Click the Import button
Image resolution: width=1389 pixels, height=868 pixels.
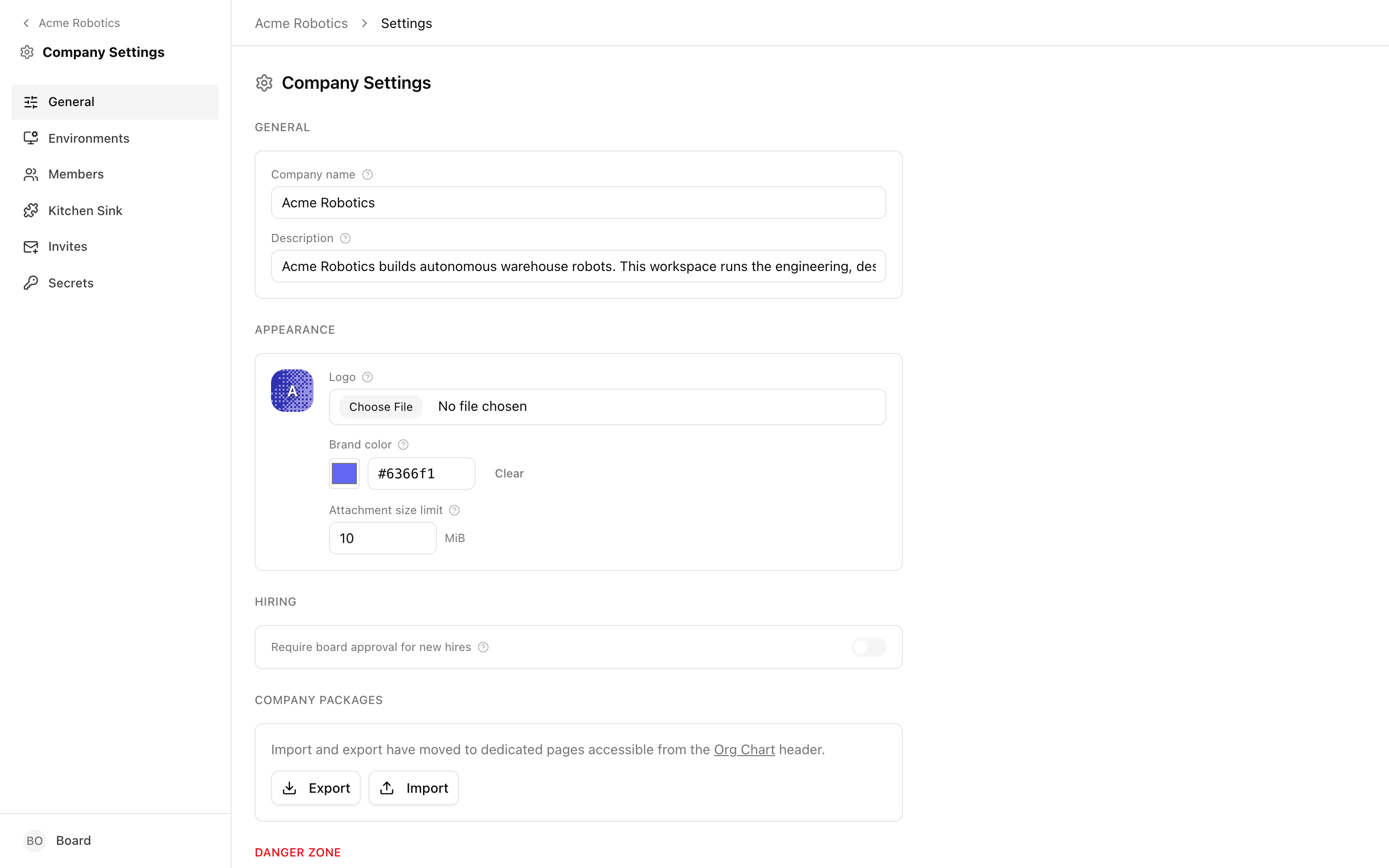pos(413,788)
